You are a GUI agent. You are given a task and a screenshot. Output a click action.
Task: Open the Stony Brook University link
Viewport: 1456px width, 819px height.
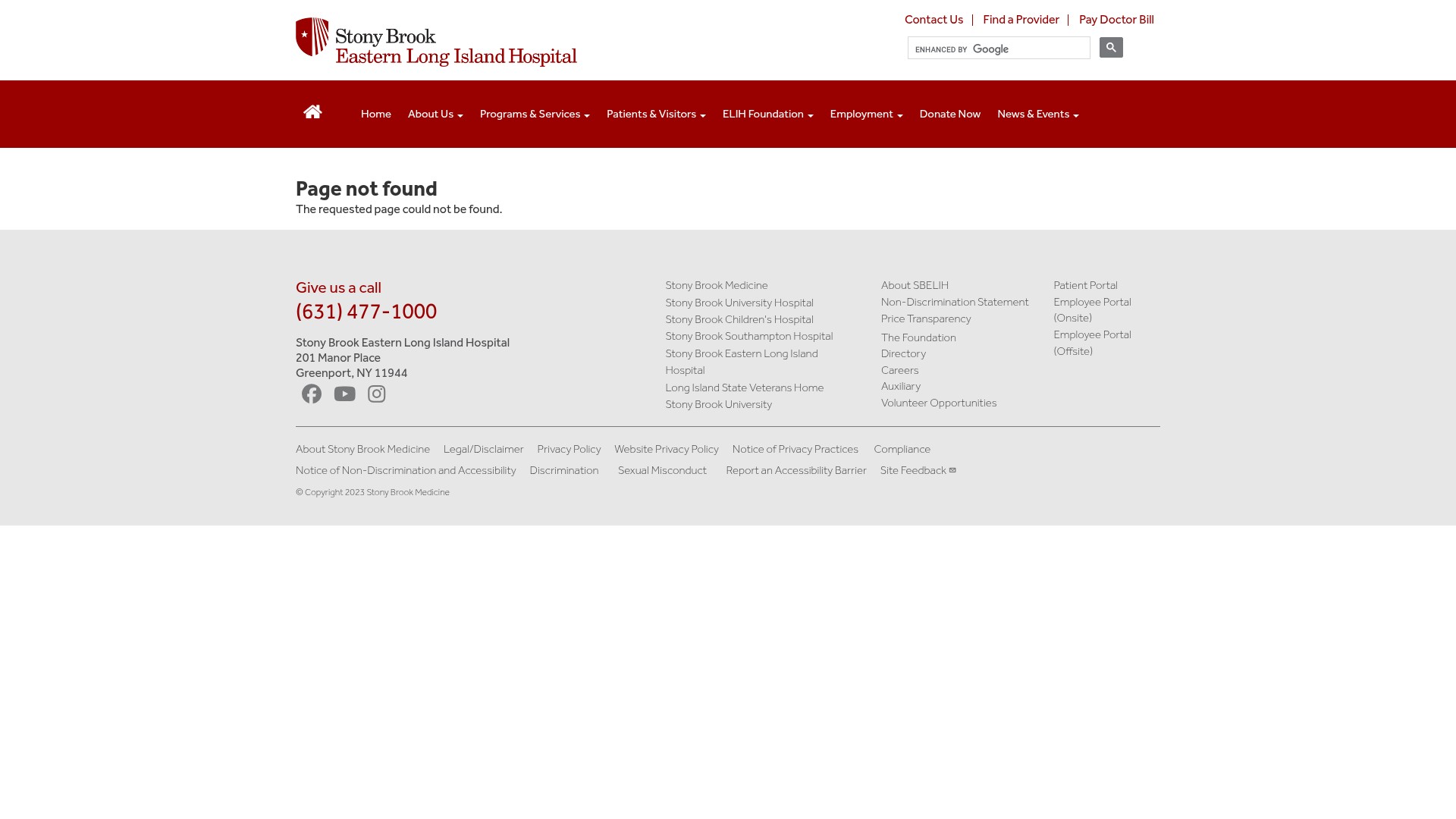[x=719, y=404]
